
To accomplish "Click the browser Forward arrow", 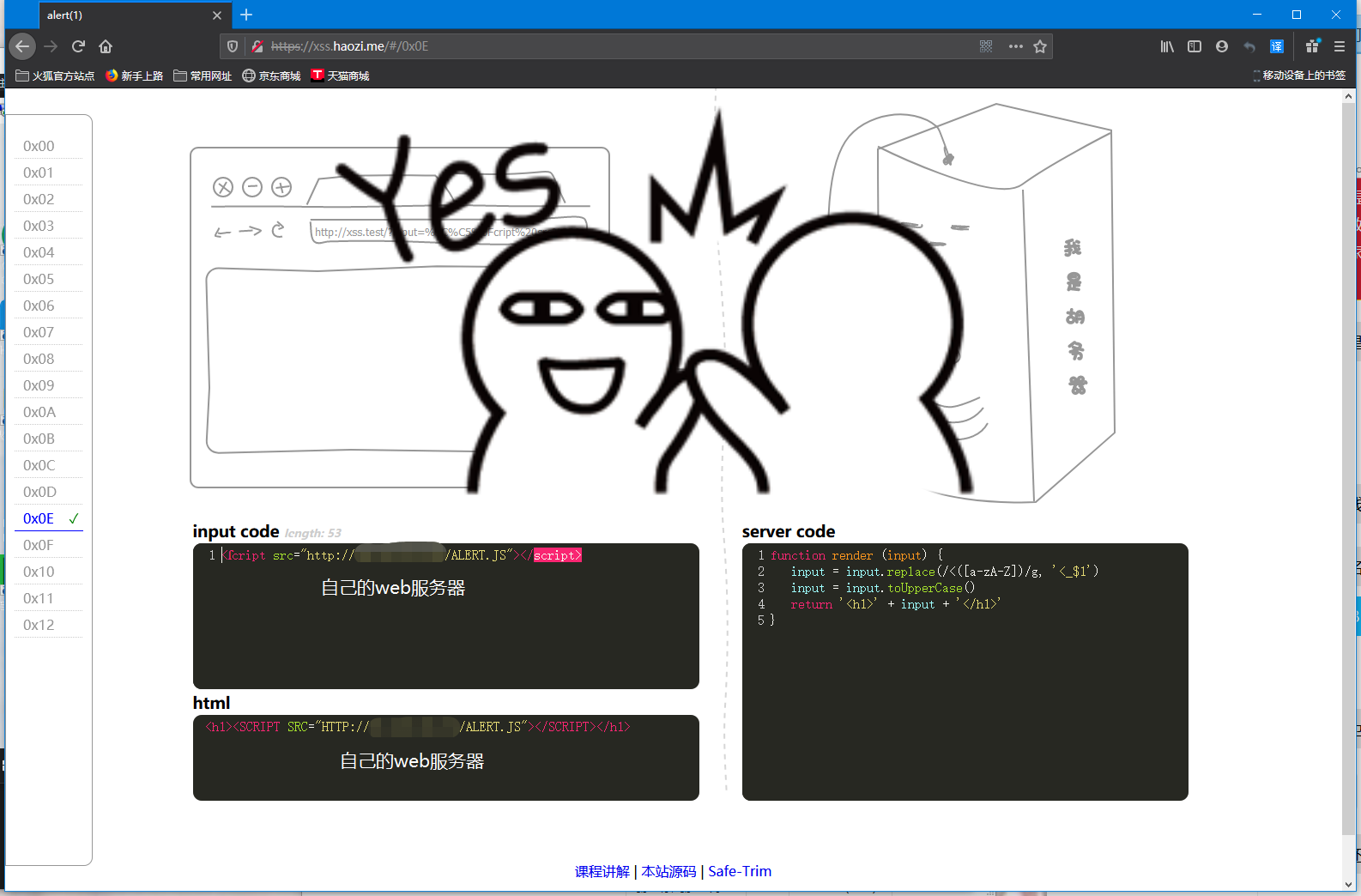I will tap(51, 46).
